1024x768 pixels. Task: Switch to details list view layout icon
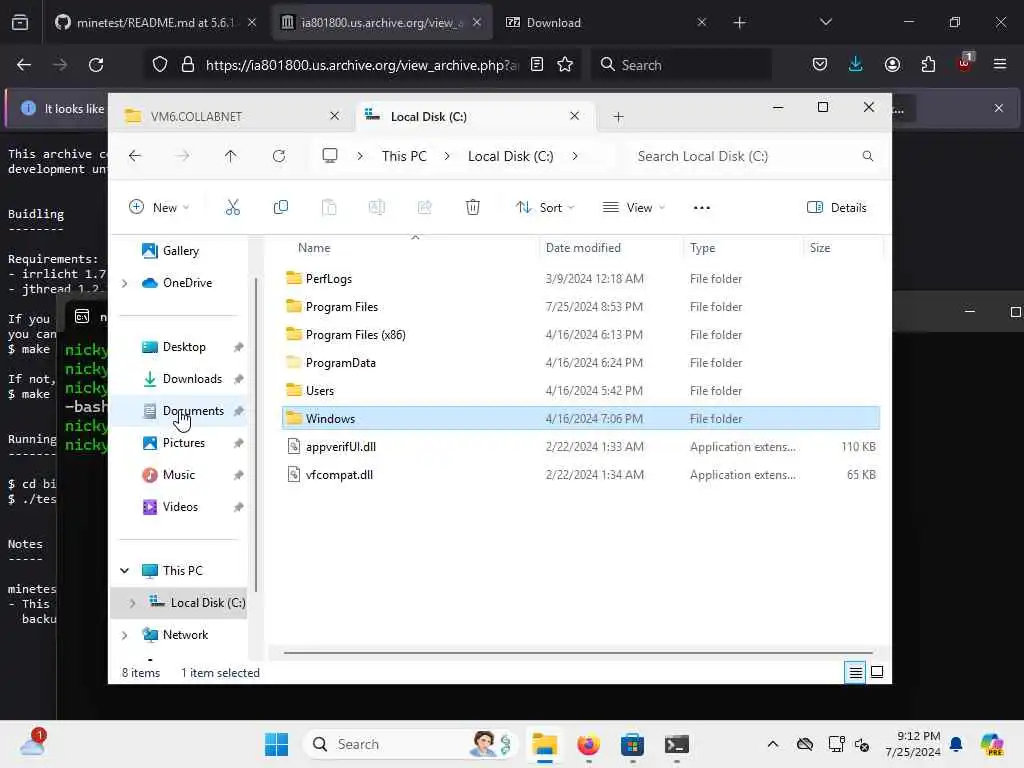(855, 672)
